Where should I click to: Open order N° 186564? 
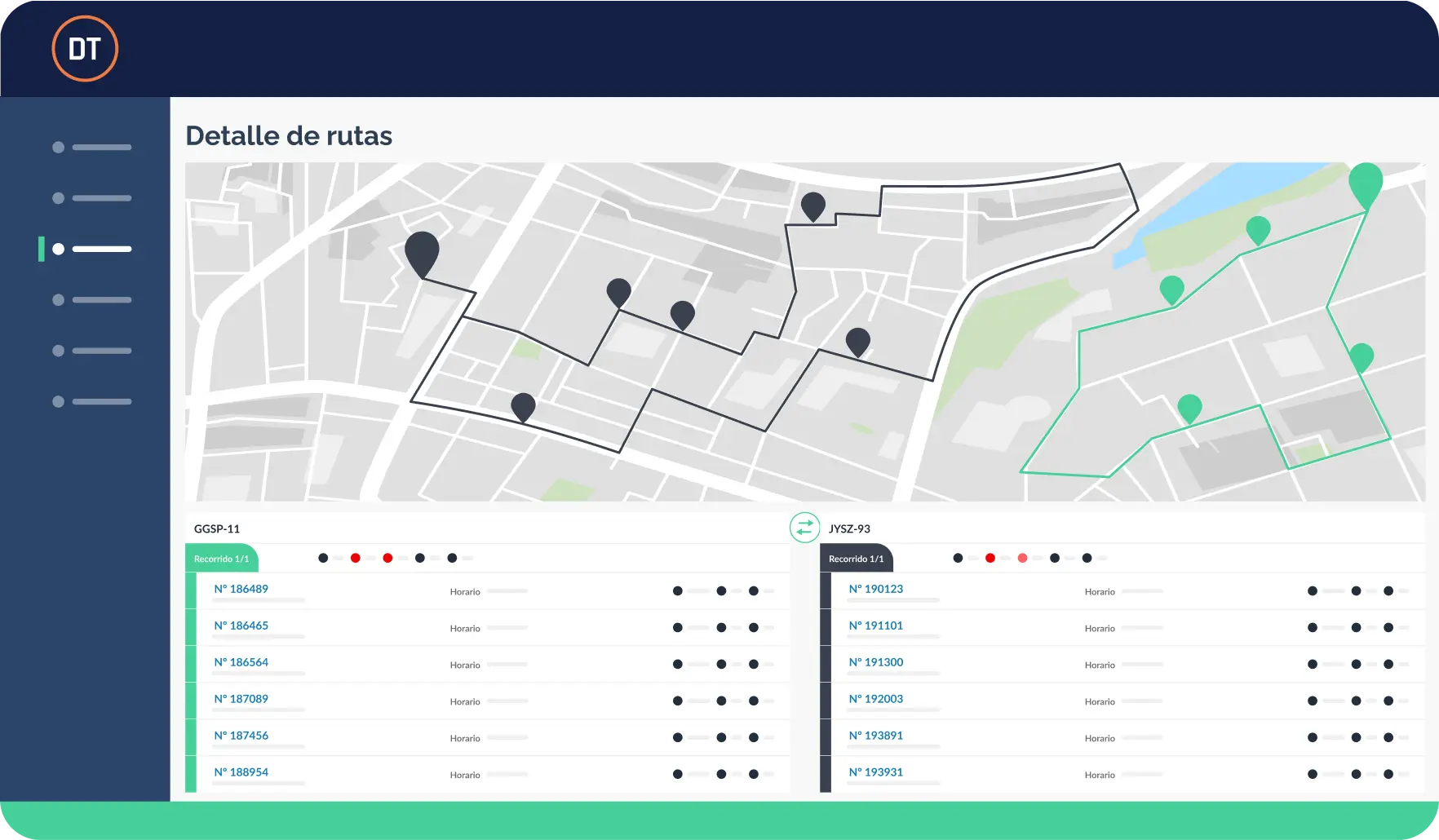241,662
